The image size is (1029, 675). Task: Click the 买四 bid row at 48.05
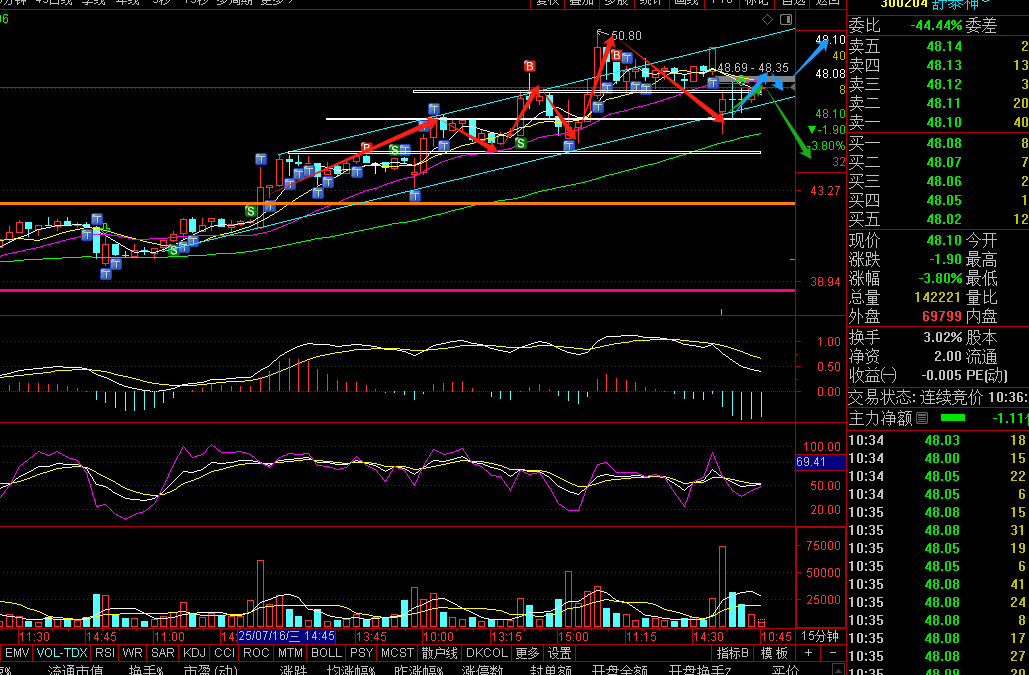coord(938,200)
